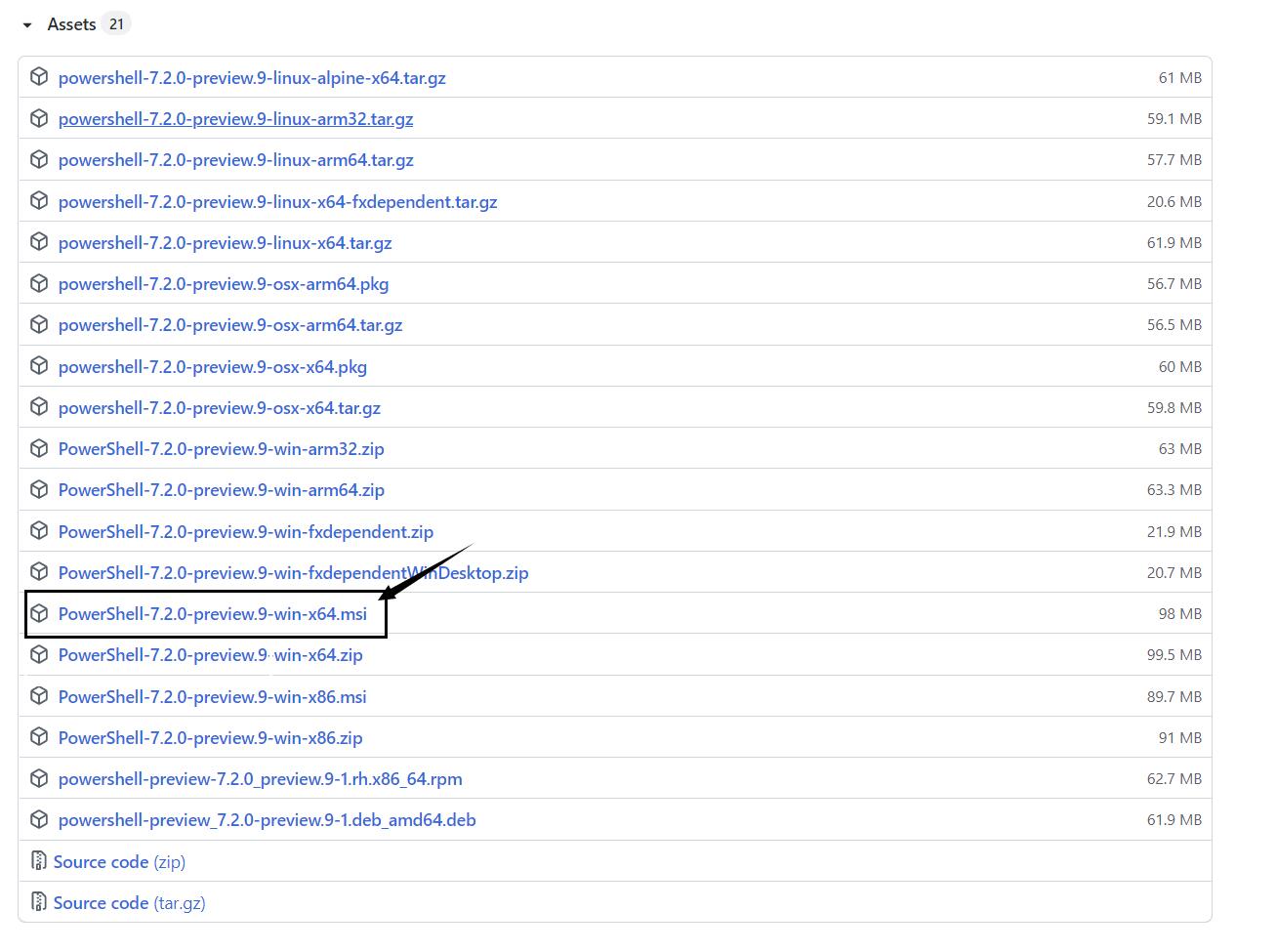The height and width of the screenshot is (952, 1276).
Task: Download the linux-x64-fxdependent.tar.gz asset
Action: click(277, 202)
